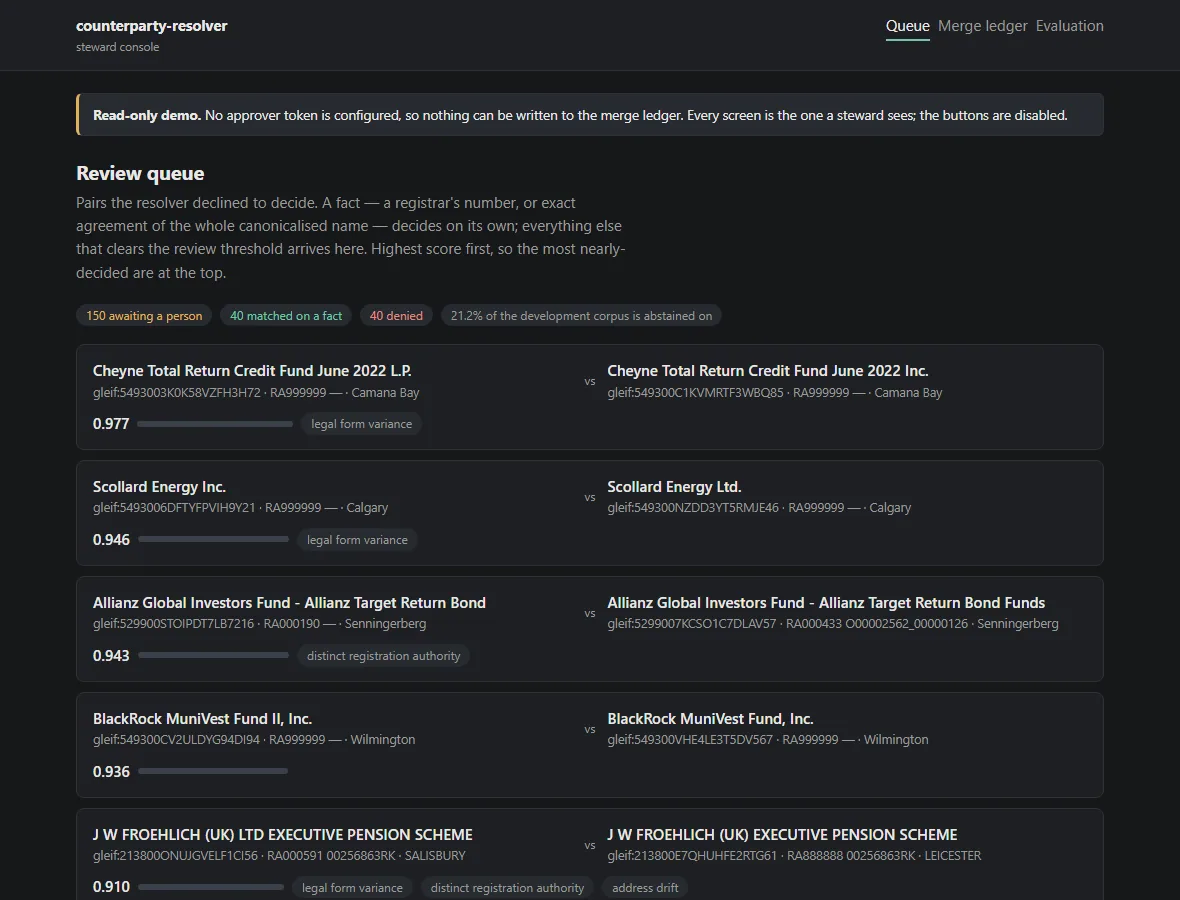Open J W FROEHLICH (UK) LTD EXECUTIVE PENSION SCHEME
1180x900 pixels.
(x=282, y=835)
